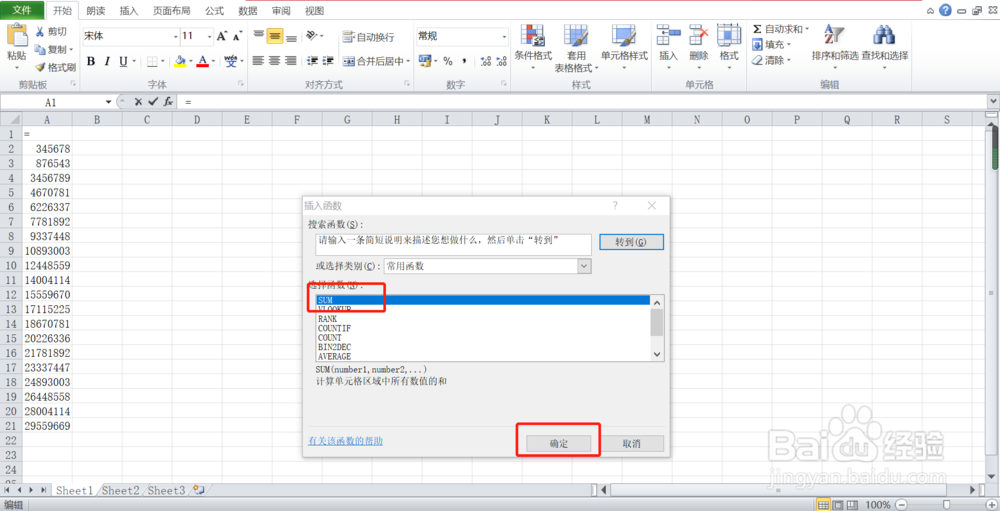Viewport: 1000px width, 511px height.
Task: Click the Format cells (格式) icon
Action: pyautogui.click(x=729, y=35)
